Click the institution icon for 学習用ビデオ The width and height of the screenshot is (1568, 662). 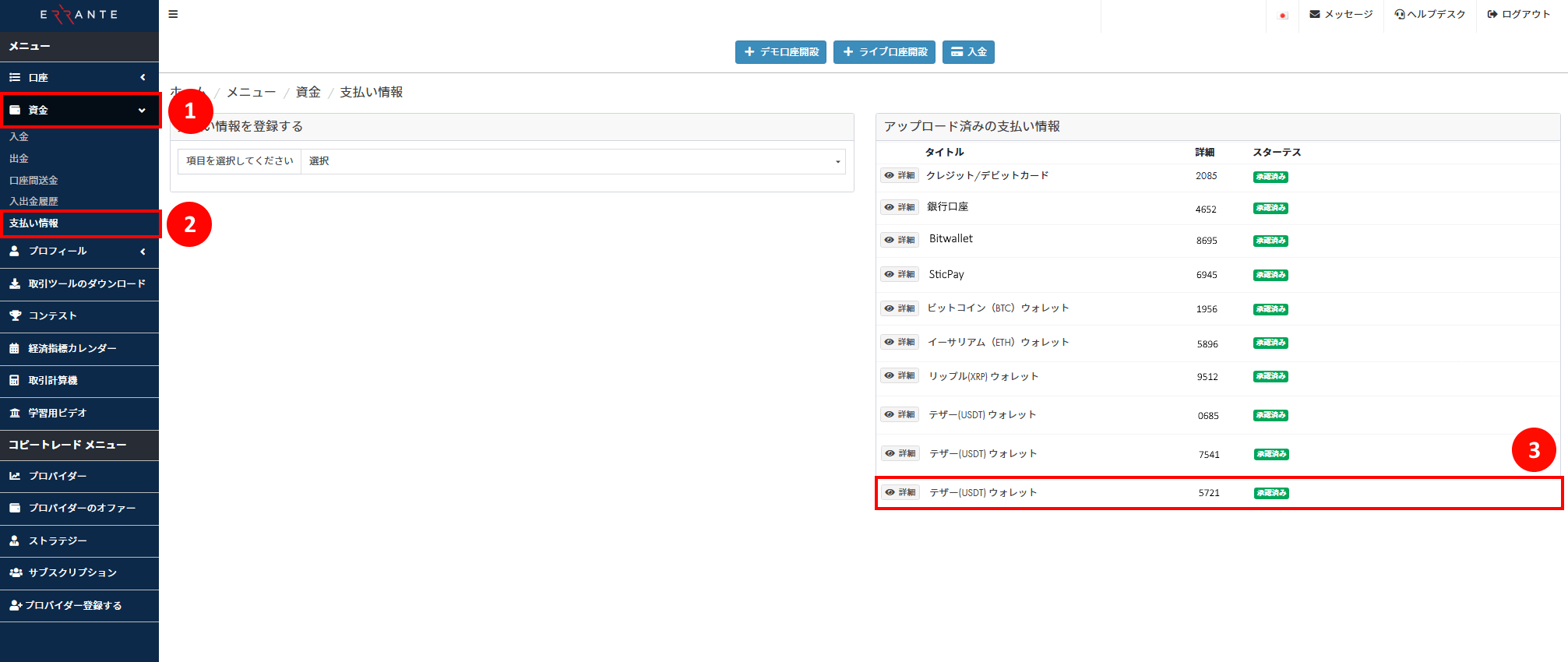tap(14, 413)
